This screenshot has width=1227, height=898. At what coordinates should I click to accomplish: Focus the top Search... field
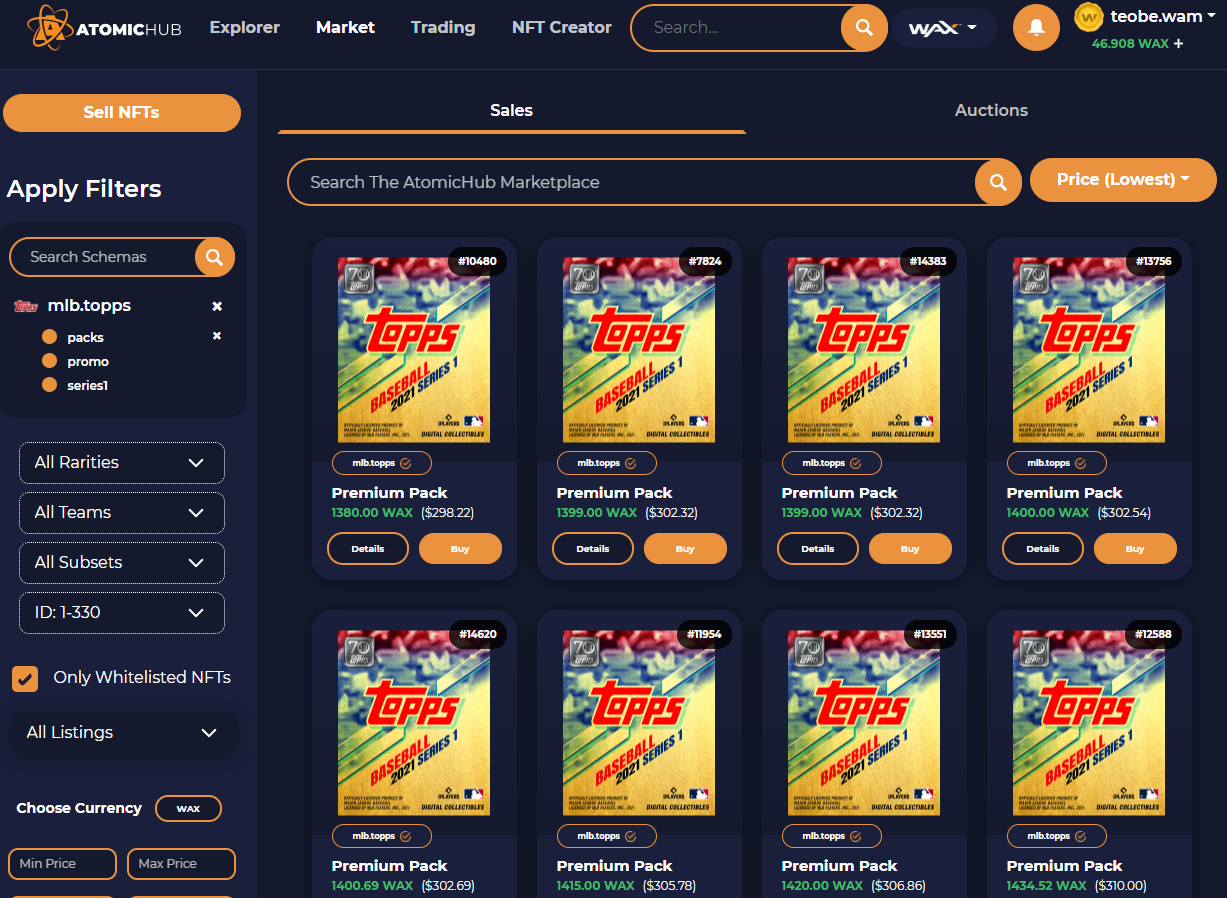(x=738, y=28)
